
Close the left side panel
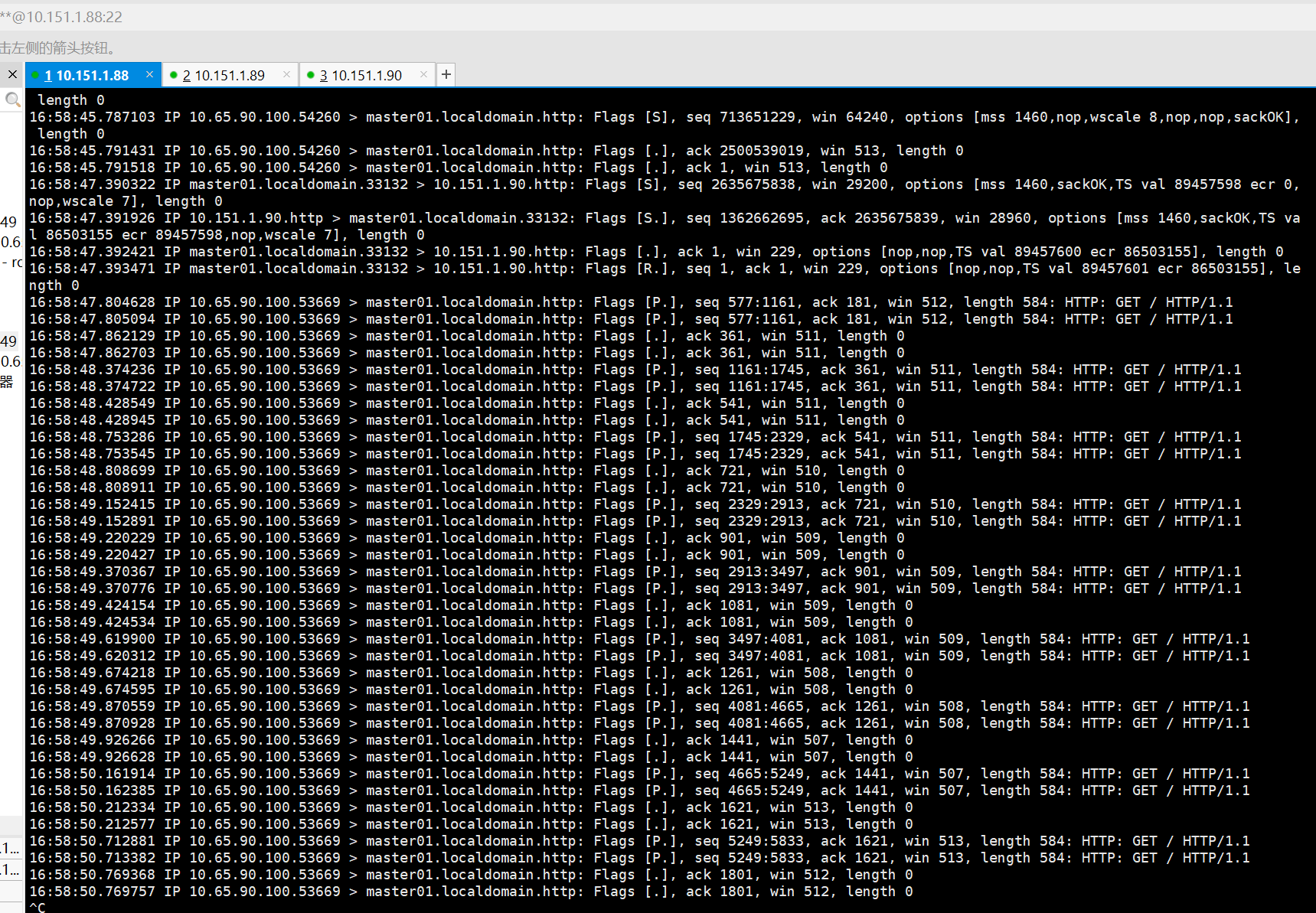point(12,74)
